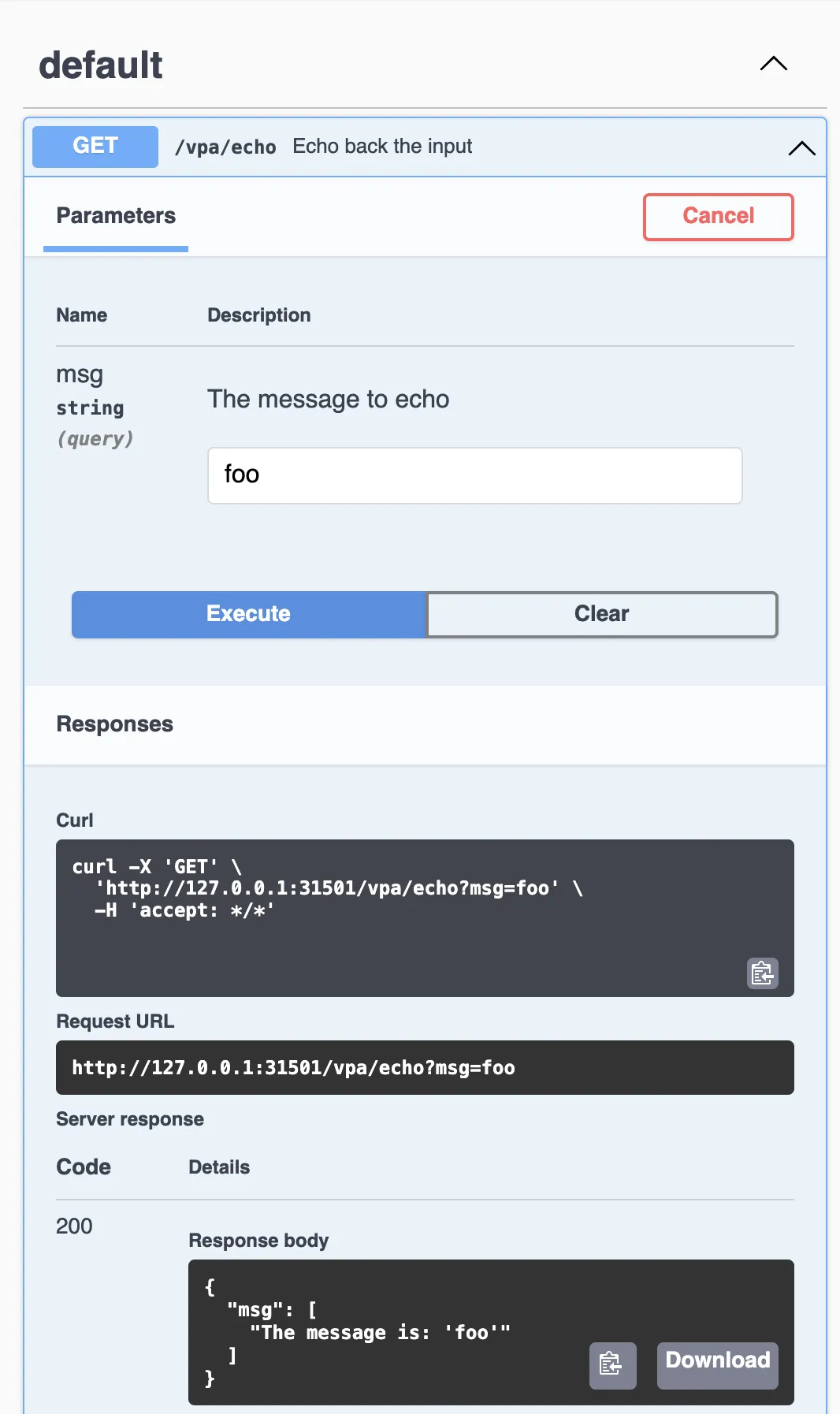
Task: Click the 'Code' column header
Action: tap(84, 1167)
